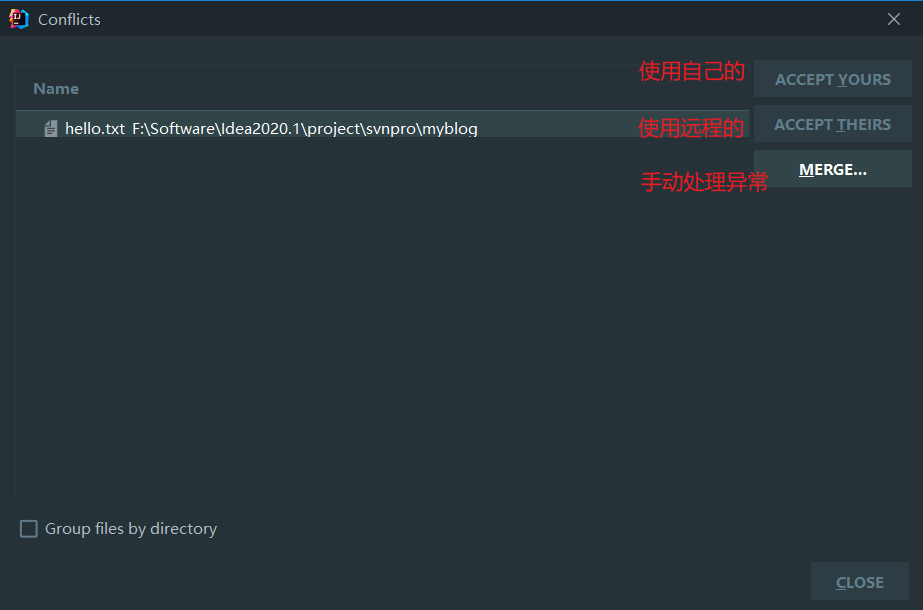This screenshot has height=610, width=923.
Task: Click the F:\Software\Idea2020.1\project\svnpro\myblog path text
Action: point(304,128)
